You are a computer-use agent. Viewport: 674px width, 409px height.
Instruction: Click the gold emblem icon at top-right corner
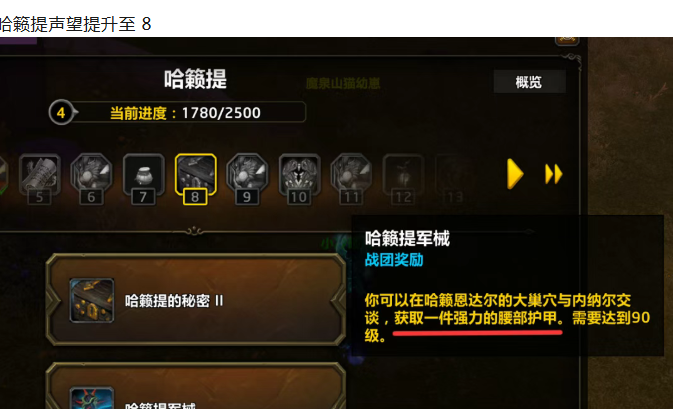(567, 41)
